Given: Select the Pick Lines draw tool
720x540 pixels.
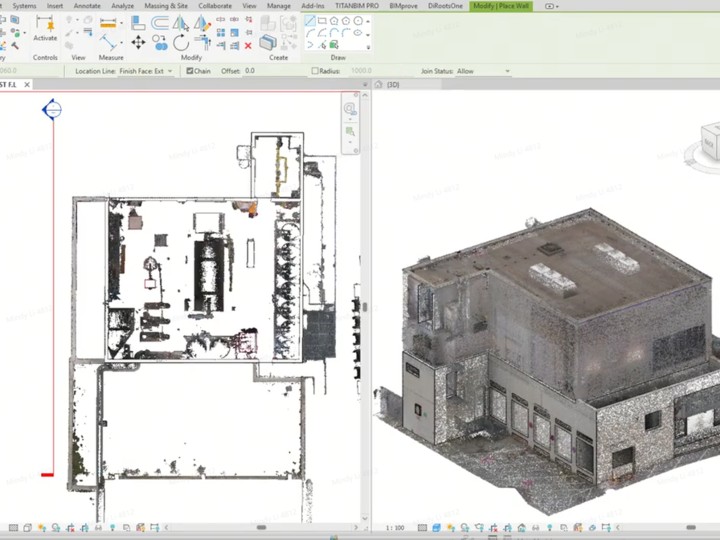Looking at the screenshot, I should point(322,45).
